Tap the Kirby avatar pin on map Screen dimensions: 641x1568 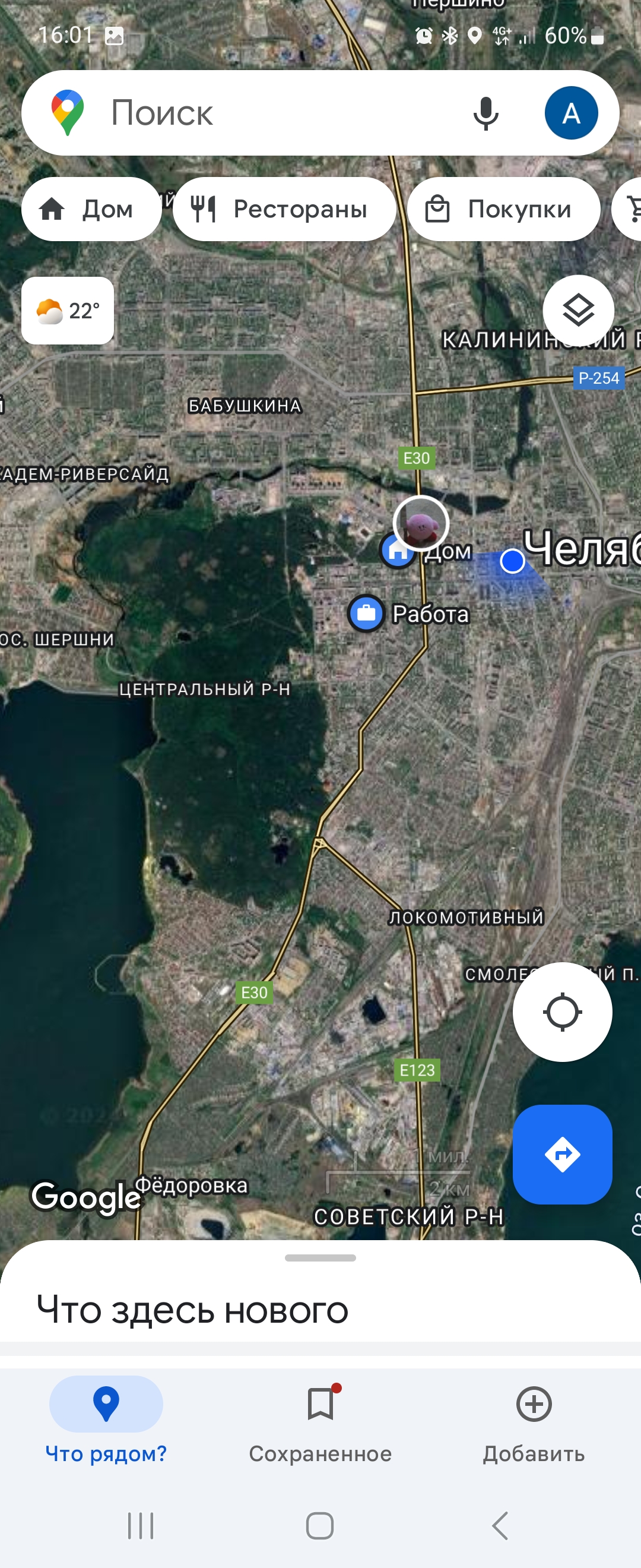click(x=421, y=523)
